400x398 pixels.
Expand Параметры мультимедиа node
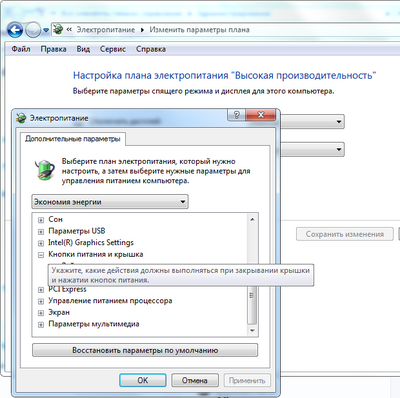(41, 325)
